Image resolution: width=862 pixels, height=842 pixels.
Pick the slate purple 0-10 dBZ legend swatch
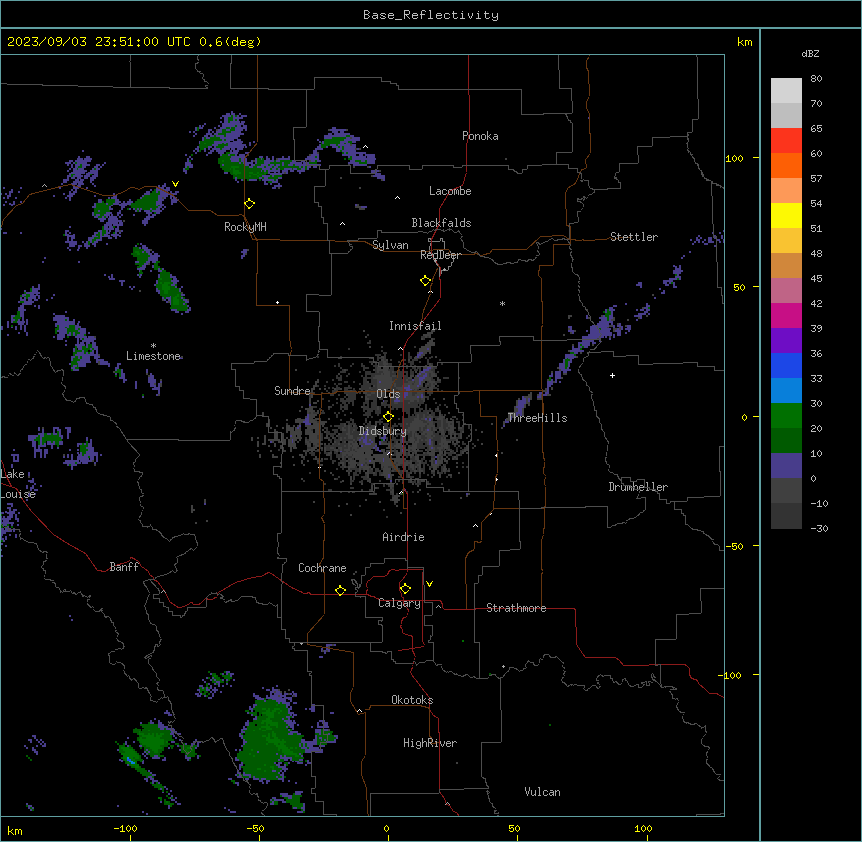pyautogui.click(x=786, y=466)
